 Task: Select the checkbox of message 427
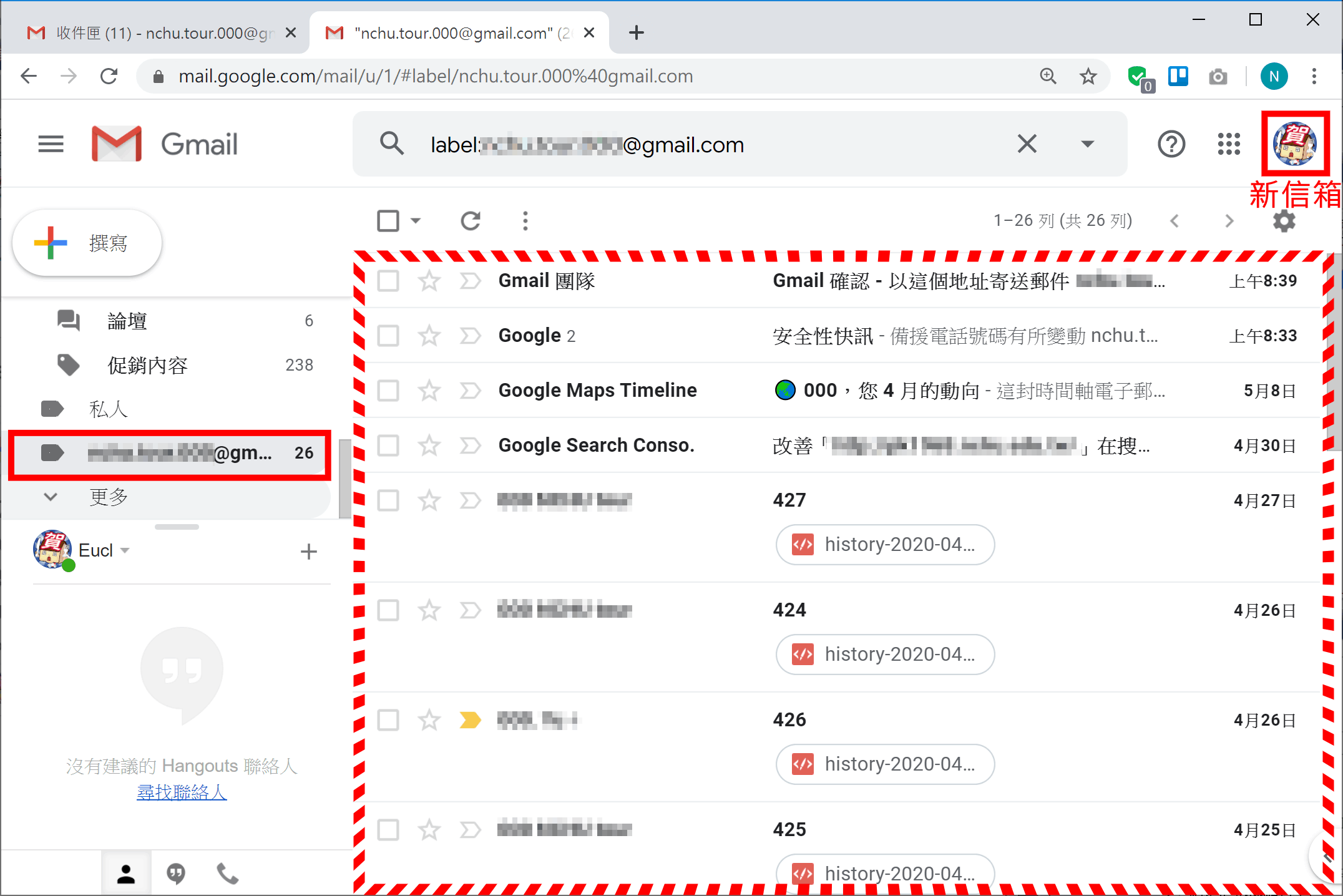pyautogui.click(x=388, y=500)
